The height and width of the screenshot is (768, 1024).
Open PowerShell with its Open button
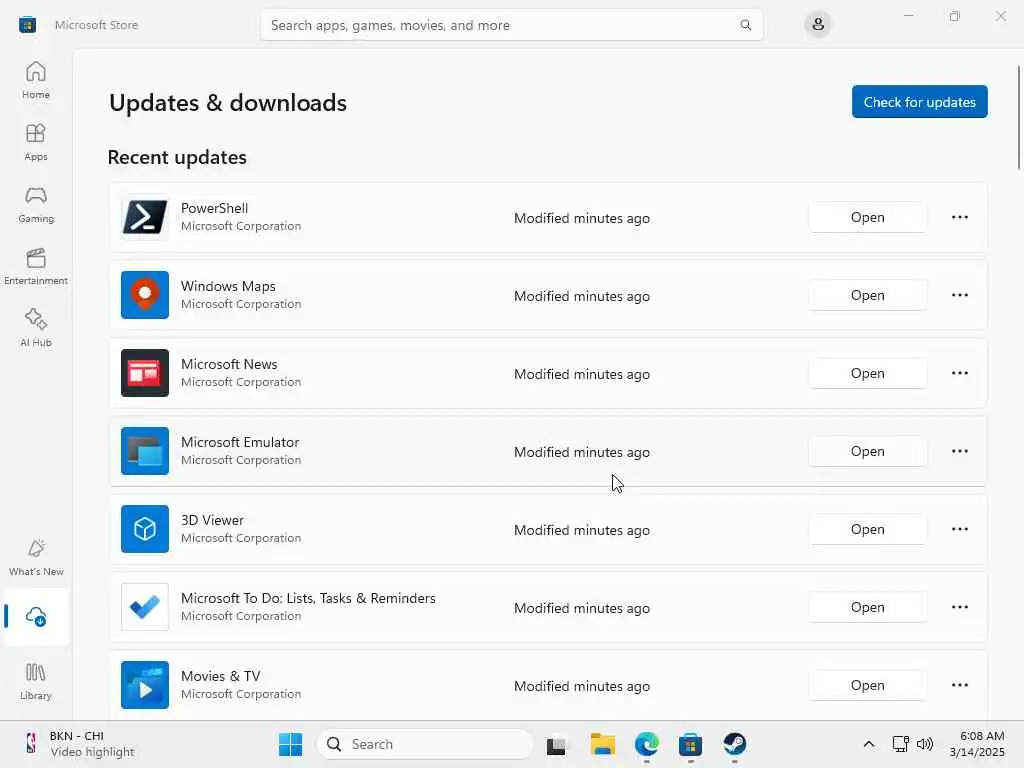(x=867, y=217)
